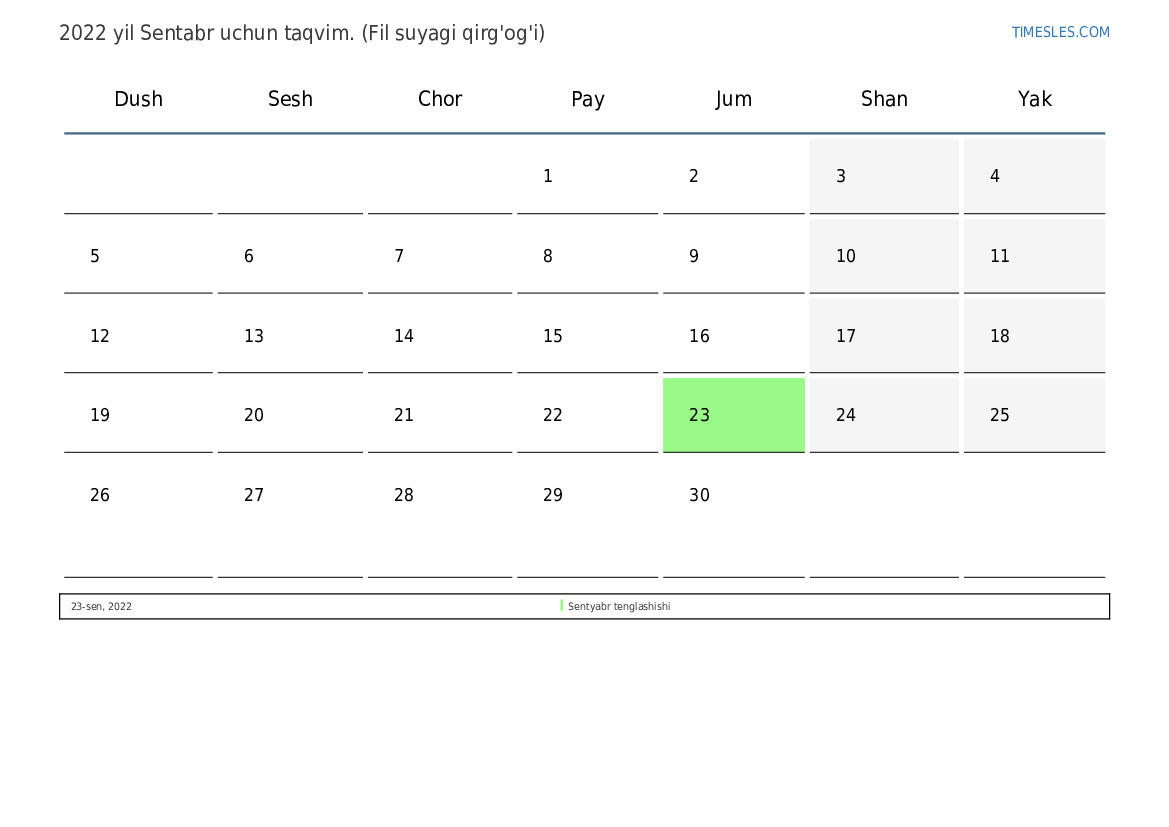Image resolution: width=1169 pixels, height=827 pixels.
Task: Click day 1 in the calendar
Action: pos(587,176)
